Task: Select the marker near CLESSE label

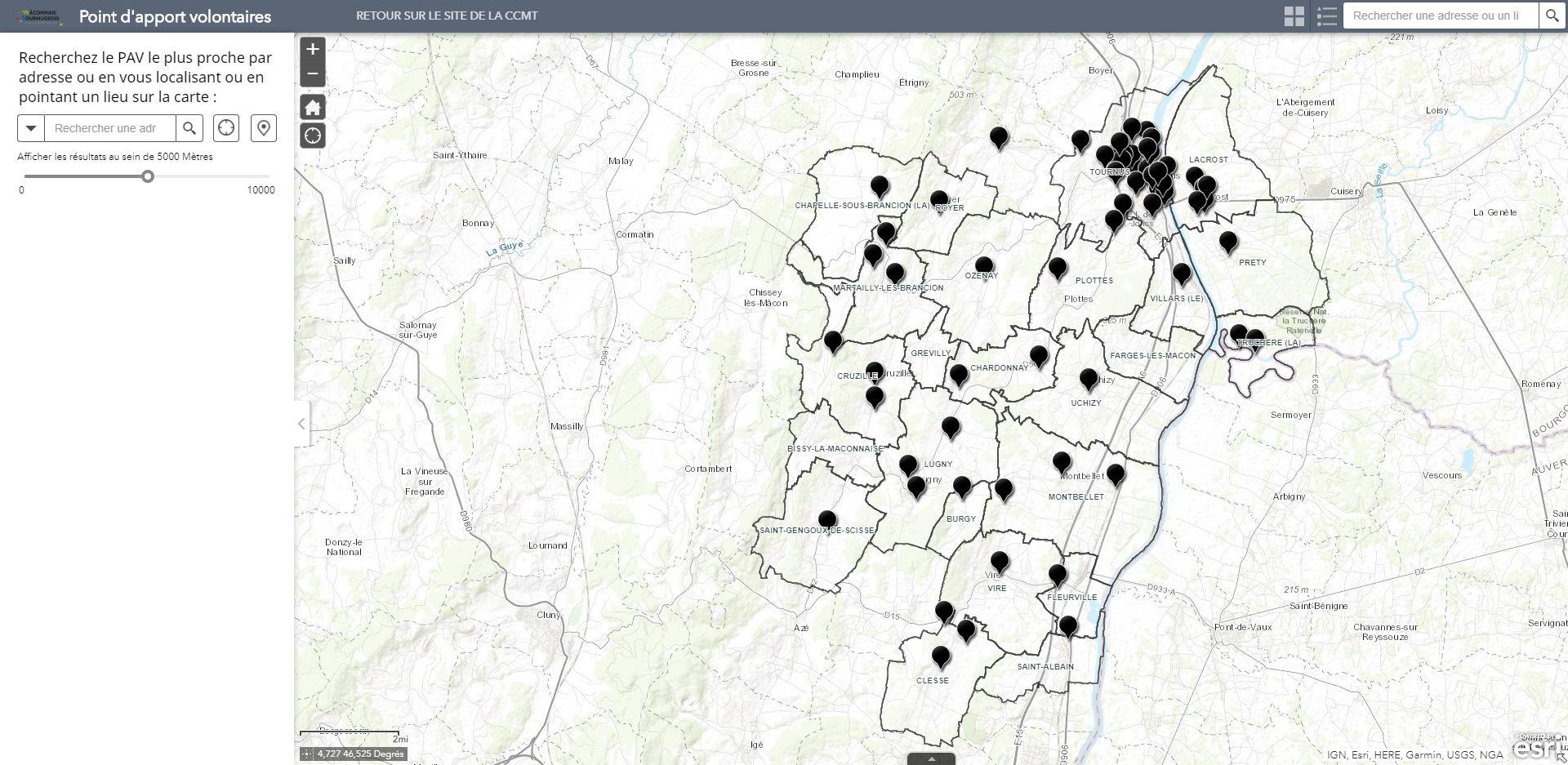Action: click(x=941, y=656)
